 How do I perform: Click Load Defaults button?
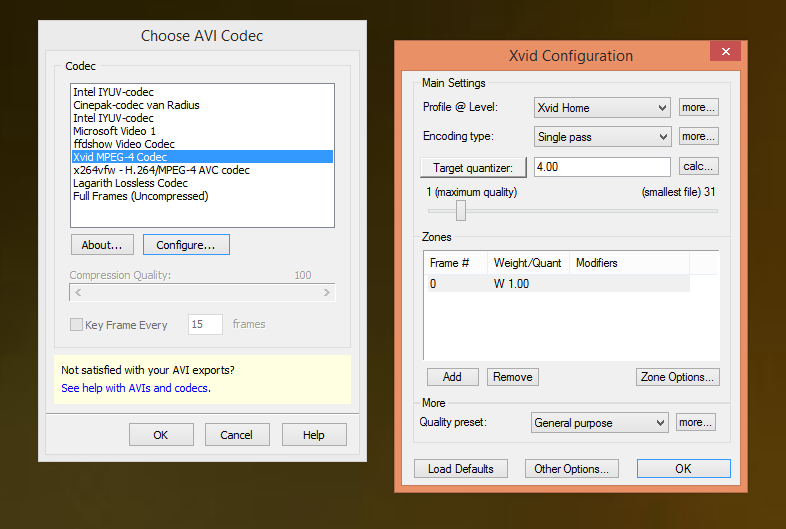point(461,469)
